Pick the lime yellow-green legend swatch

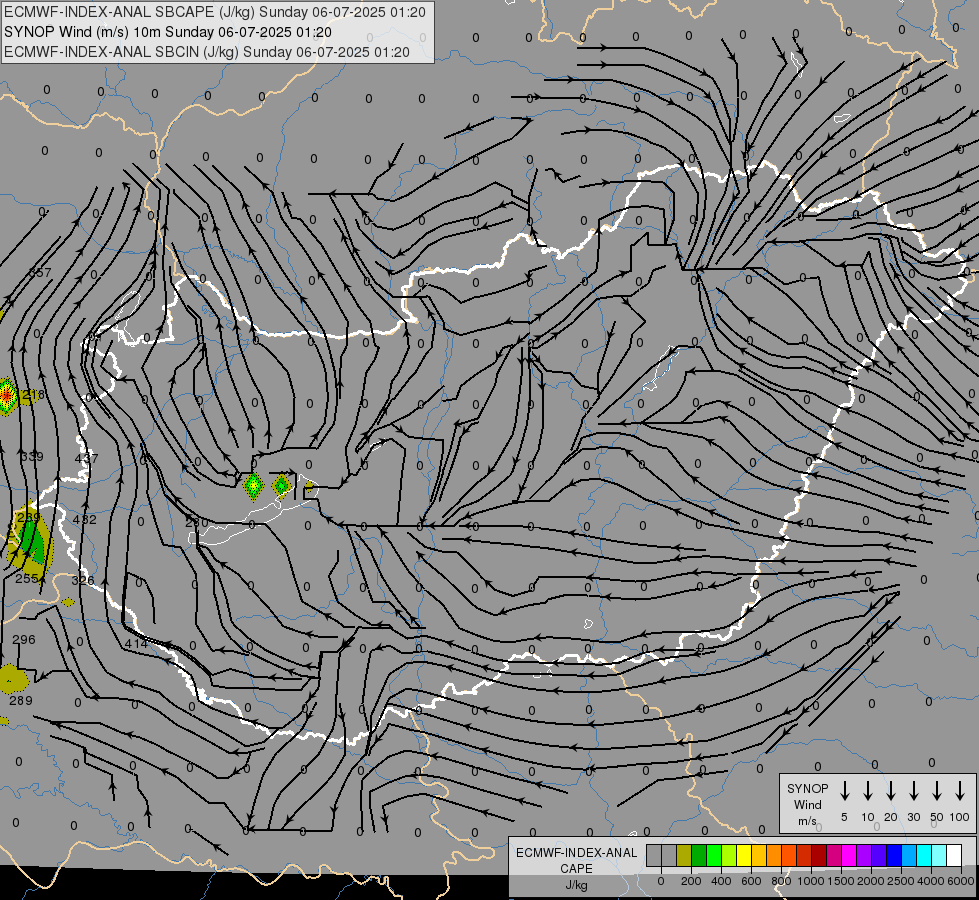click(x=729, y=855)
